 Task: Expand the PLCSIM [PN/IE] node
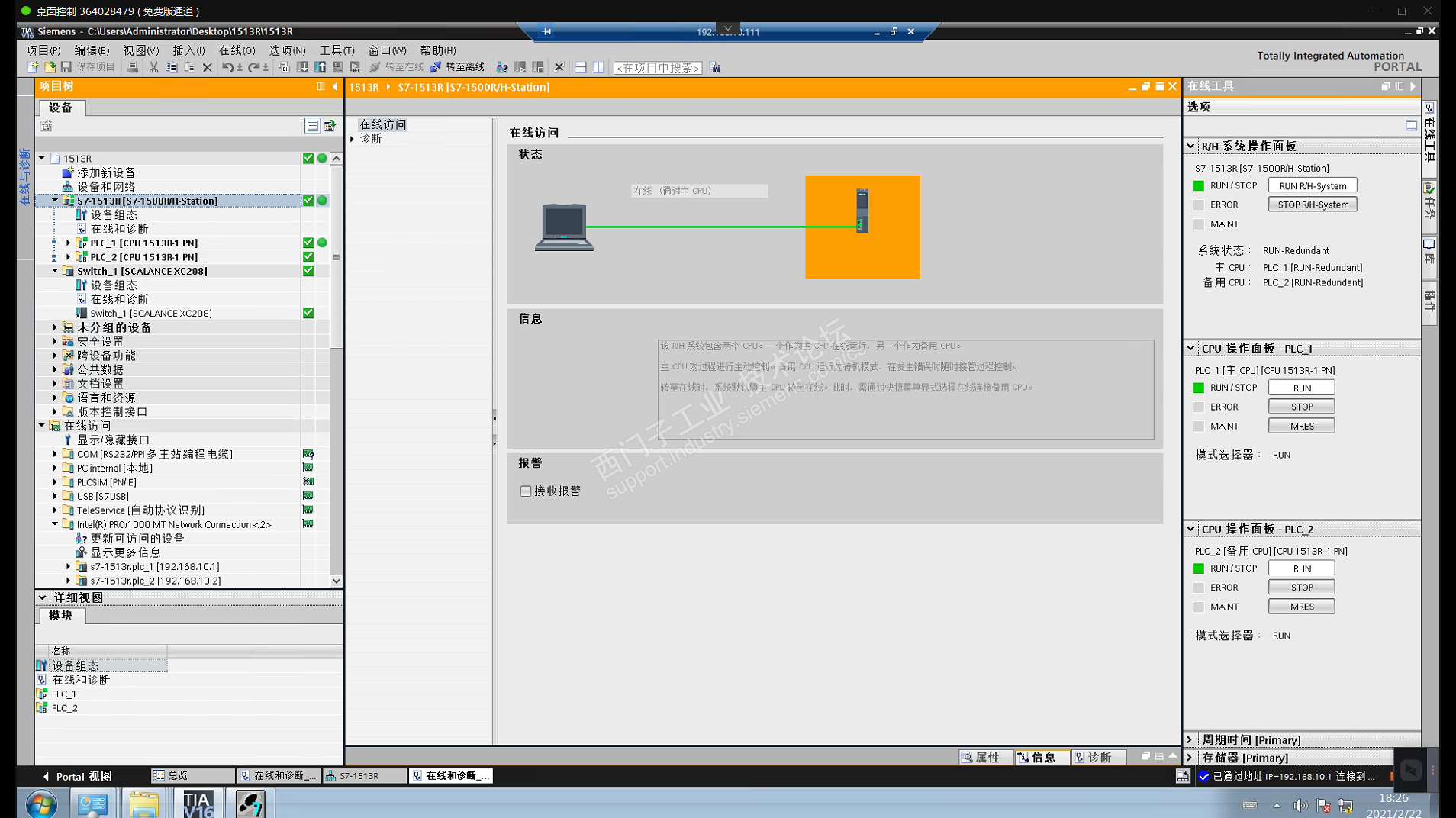tap(55, 482)
